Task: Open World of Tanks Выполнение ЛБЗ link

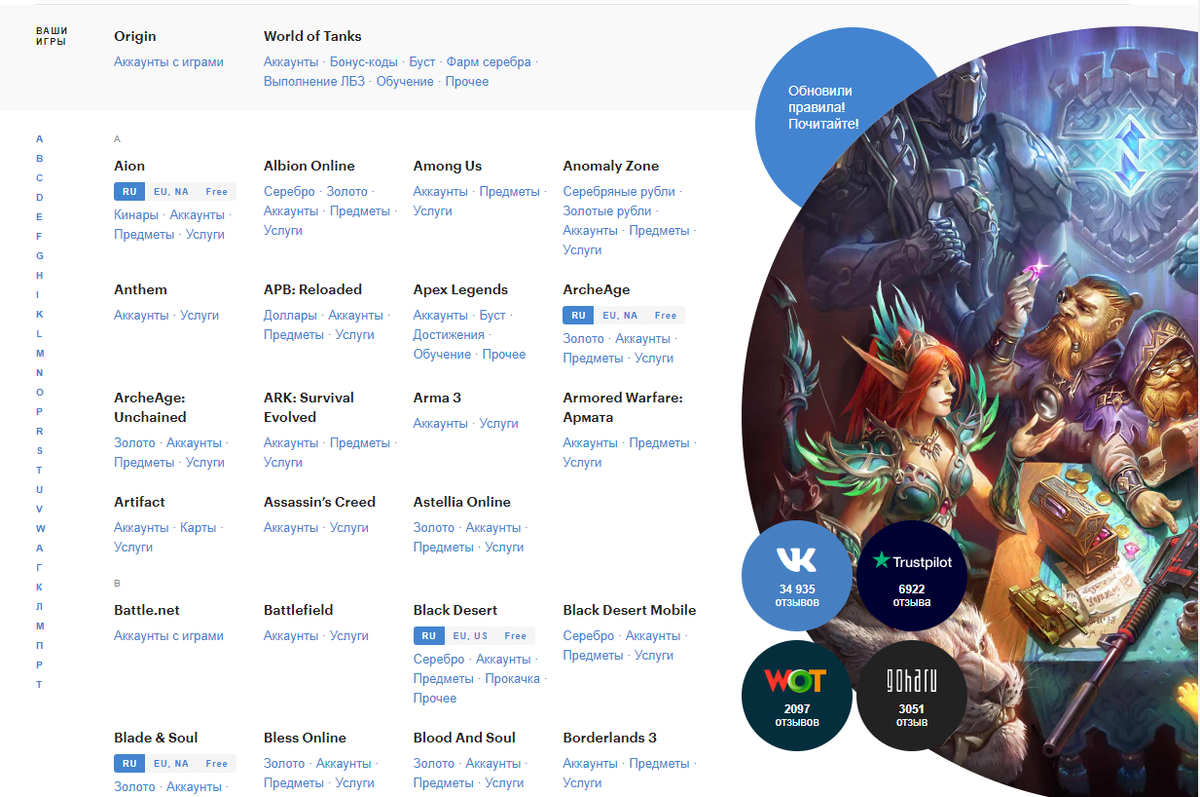Action: (x=314, y=82)
